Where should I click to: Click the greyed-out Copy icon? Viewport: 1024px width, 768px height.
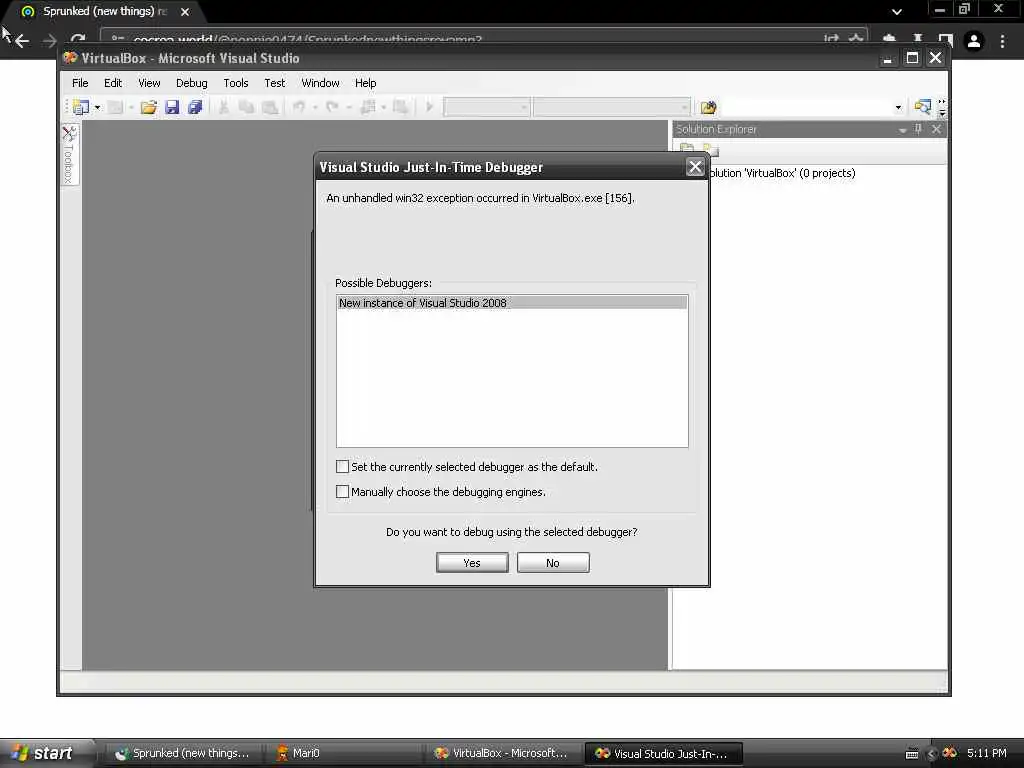click(x=246, y=107)
